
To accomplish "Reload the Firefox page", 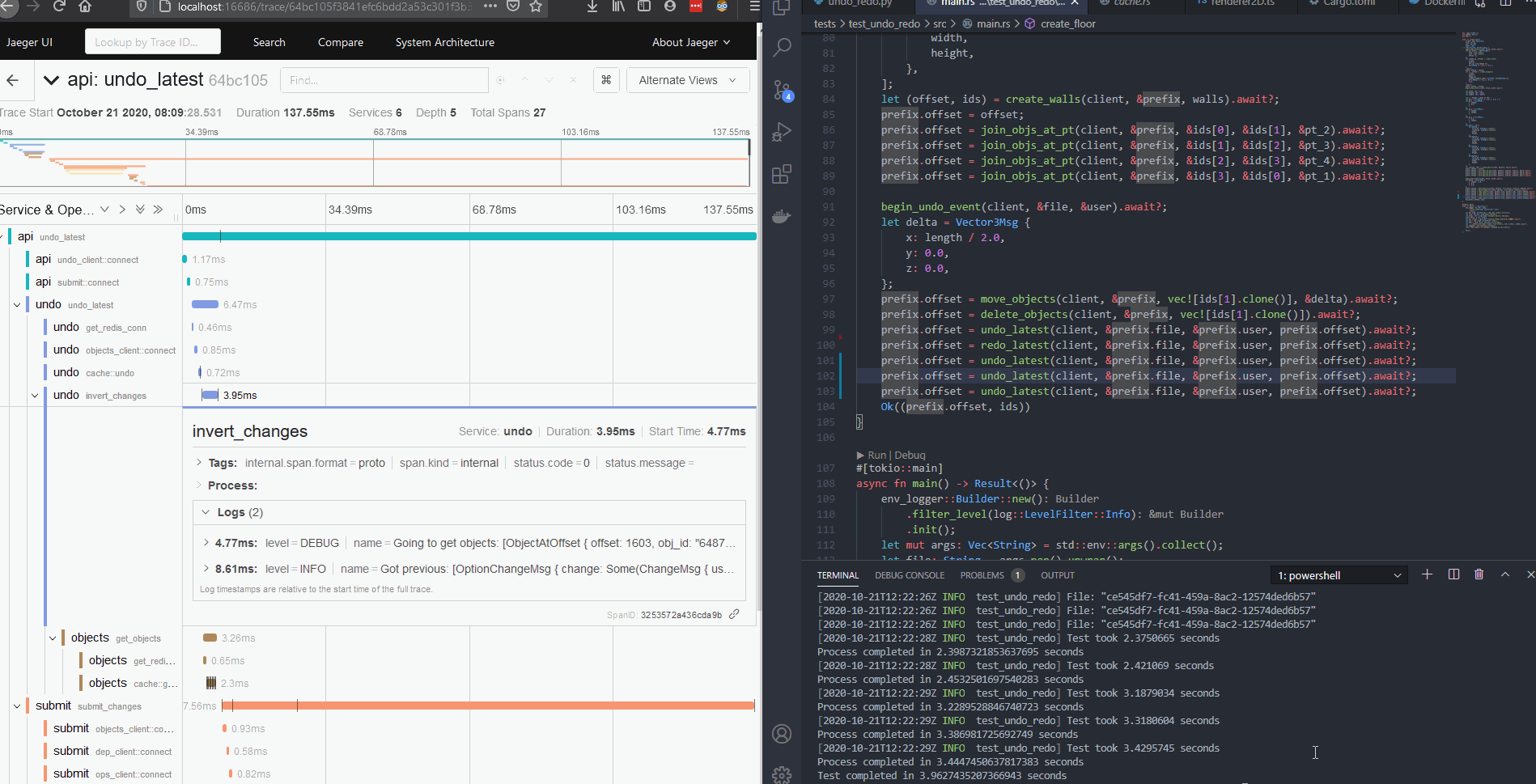I will click(x=59, y=6).
